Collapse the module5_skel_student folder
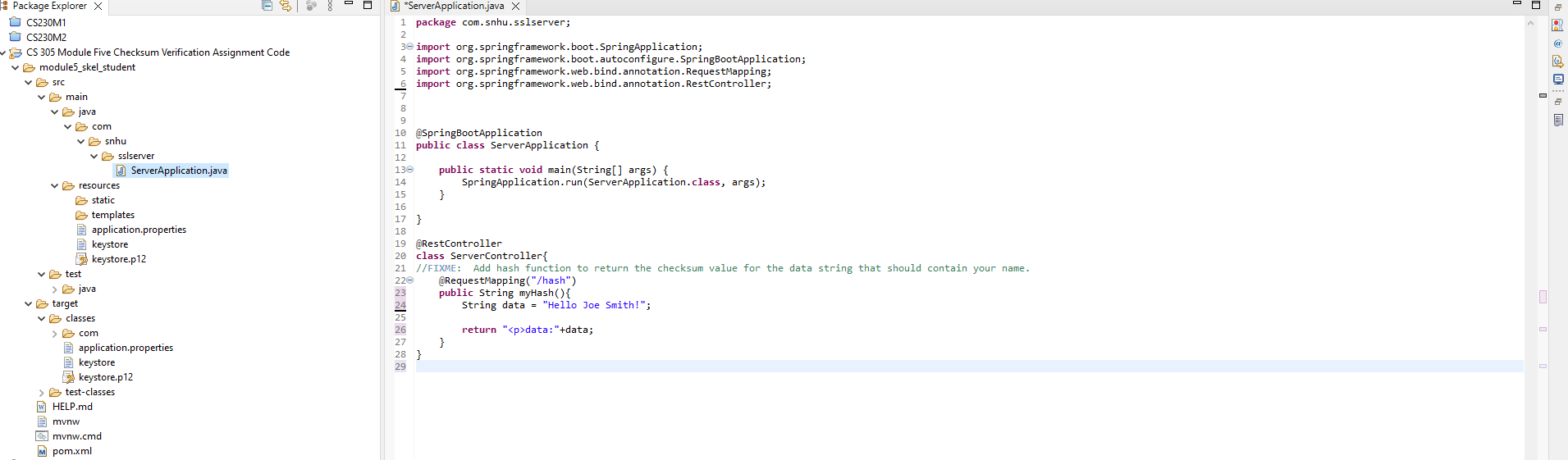 point(16,67)
